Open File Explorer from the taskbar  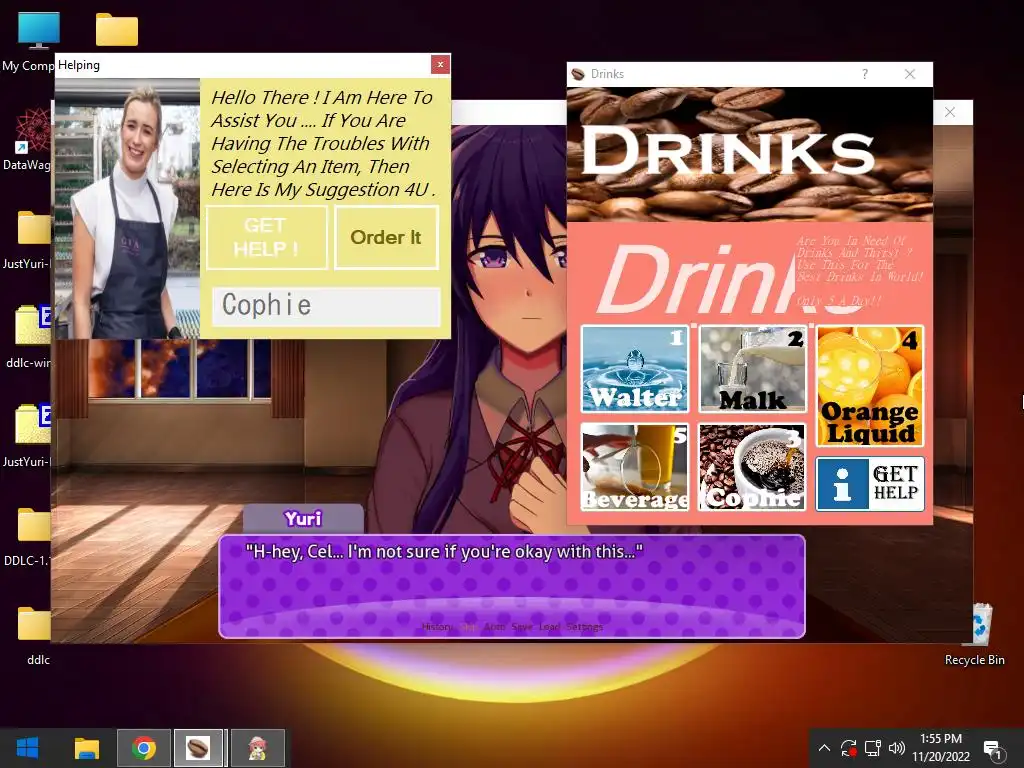coord(86,748)
